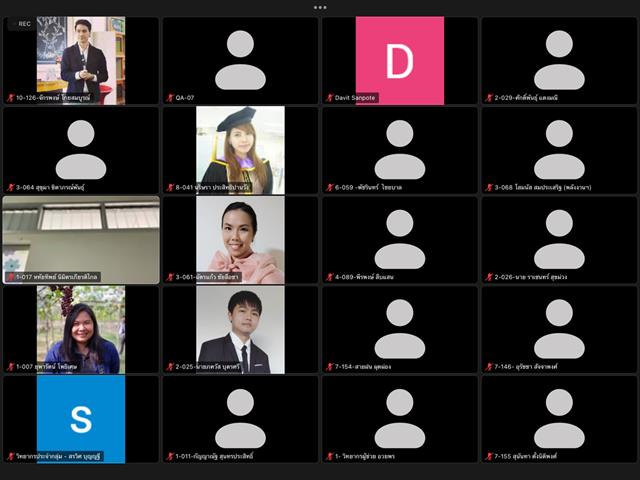Select the placeholder avatar of tile 2-026
Image resolution: width=640 pixels, height=480 pixels.
point(559,240)
